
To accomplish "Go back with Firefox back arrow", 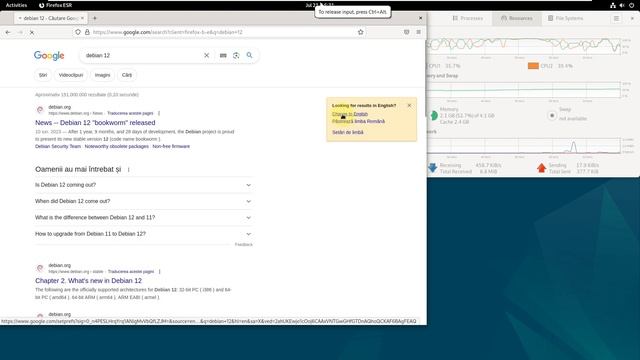I will coord(8,32).
